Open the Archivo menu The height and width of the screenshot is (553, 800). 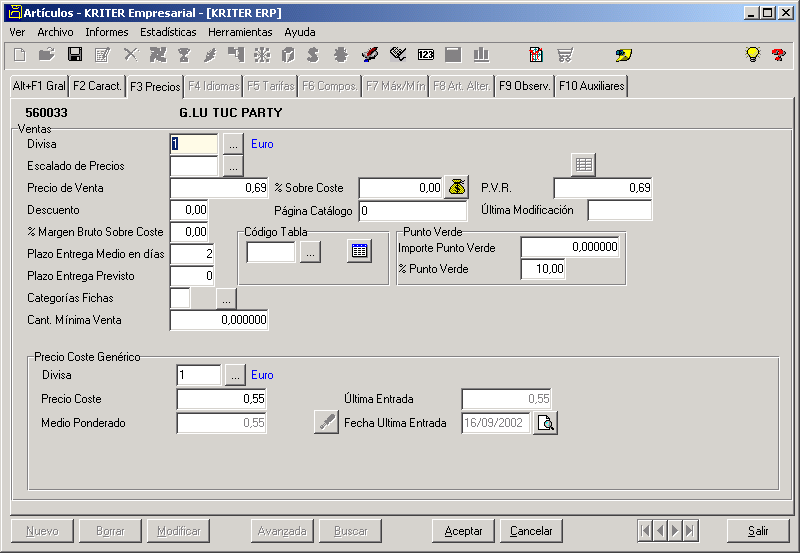pos(55,32)
